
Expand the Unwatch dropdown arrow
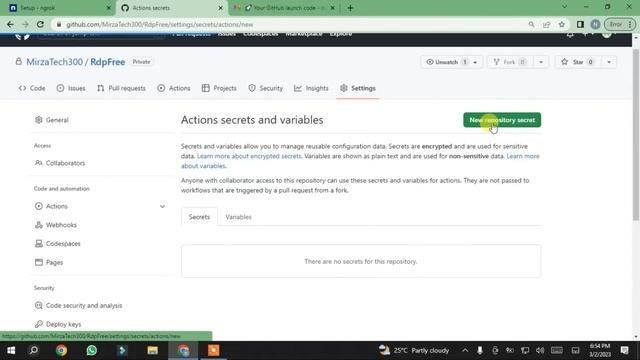pos(475,62)
